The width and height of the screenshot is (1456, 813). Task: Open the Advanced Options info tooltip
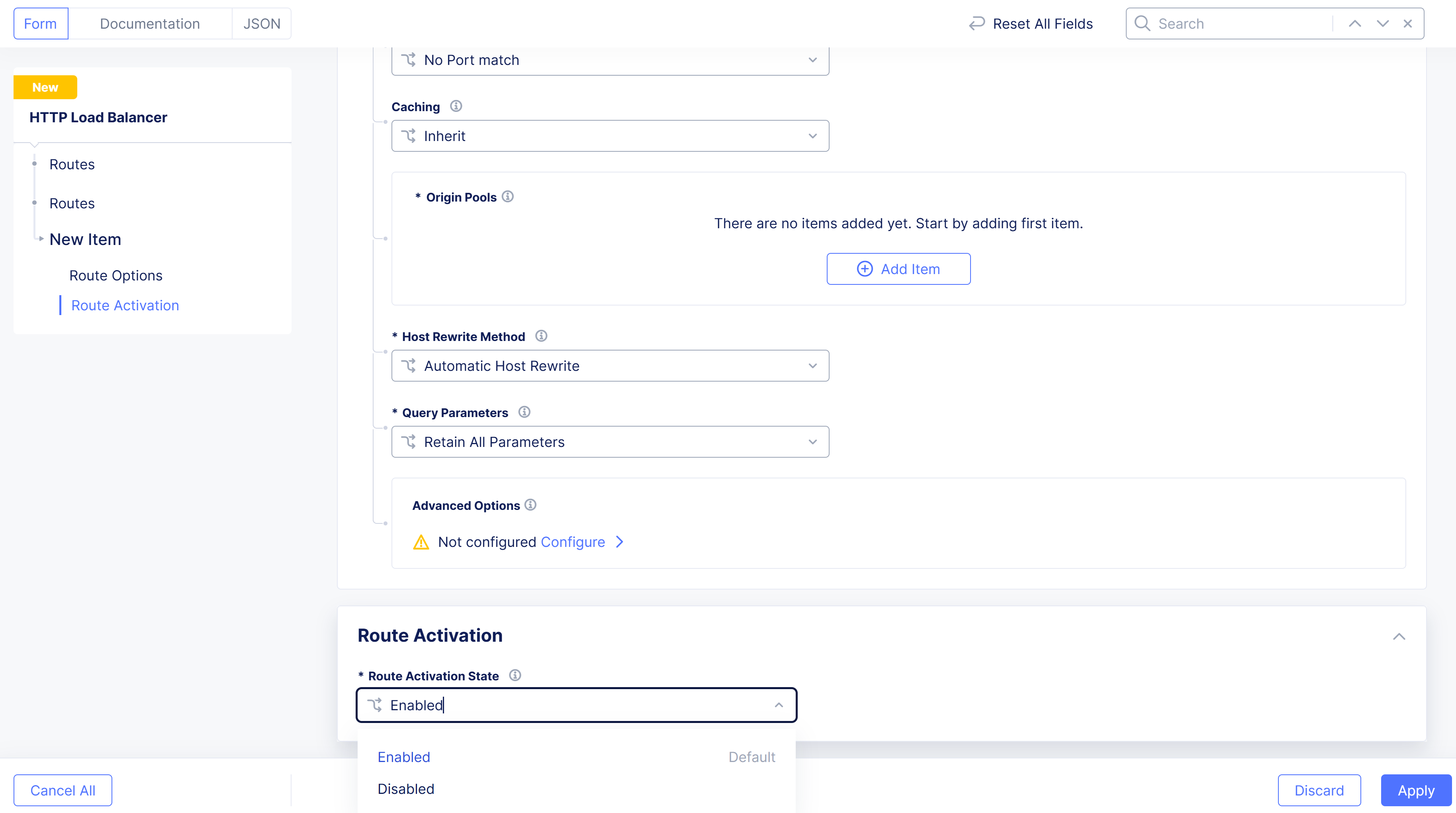(x=531, y=504)
